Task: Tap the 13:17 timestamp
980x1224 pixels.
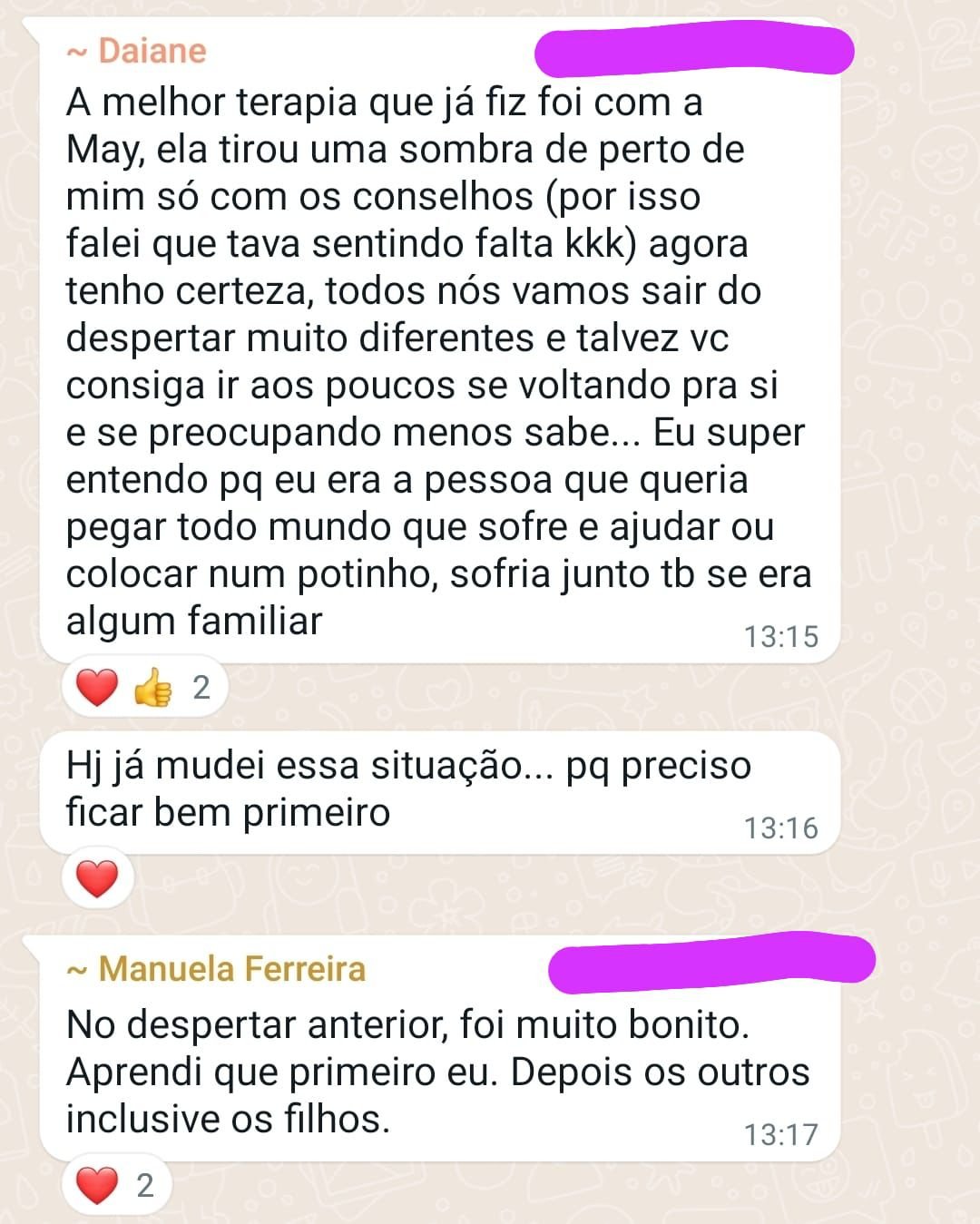Action: (x=780, y=1135)
